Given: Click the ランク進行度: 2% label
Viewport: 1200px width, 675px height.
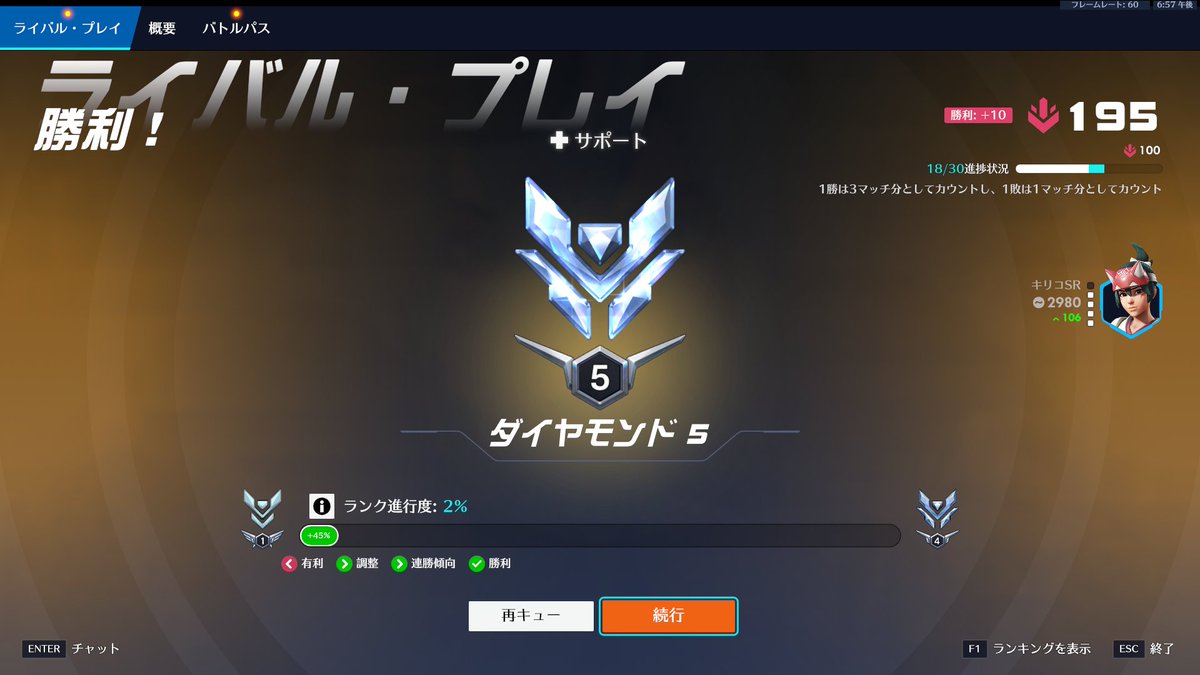Looking at the screenshot, I should 405,506.
